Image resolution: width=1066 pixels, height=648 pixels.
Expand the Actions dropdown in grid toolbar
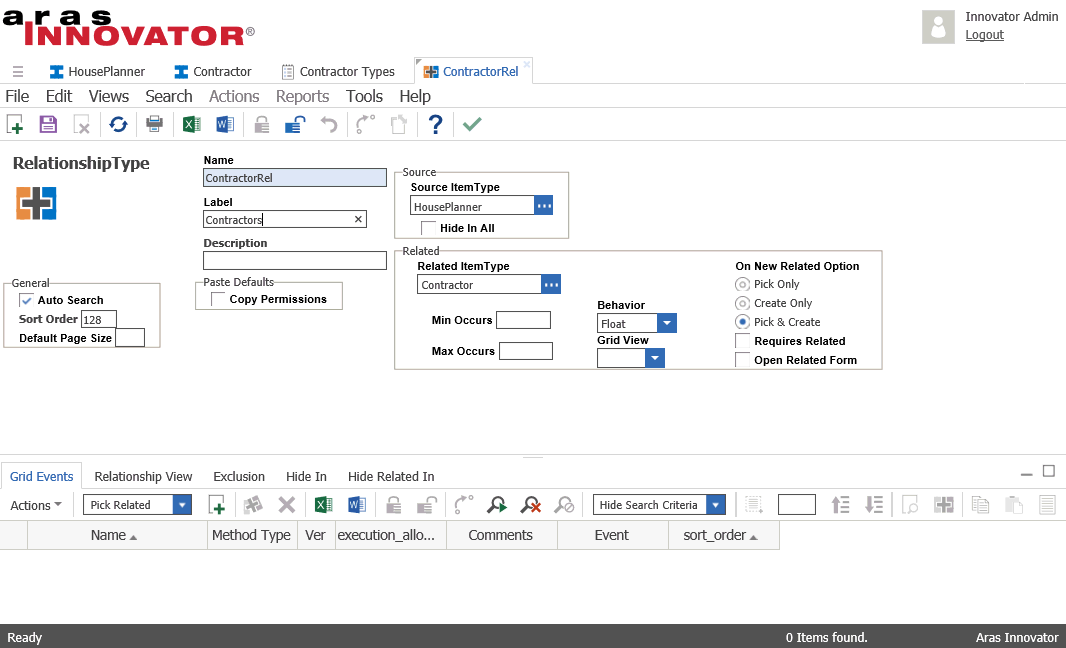pos(36,505)
